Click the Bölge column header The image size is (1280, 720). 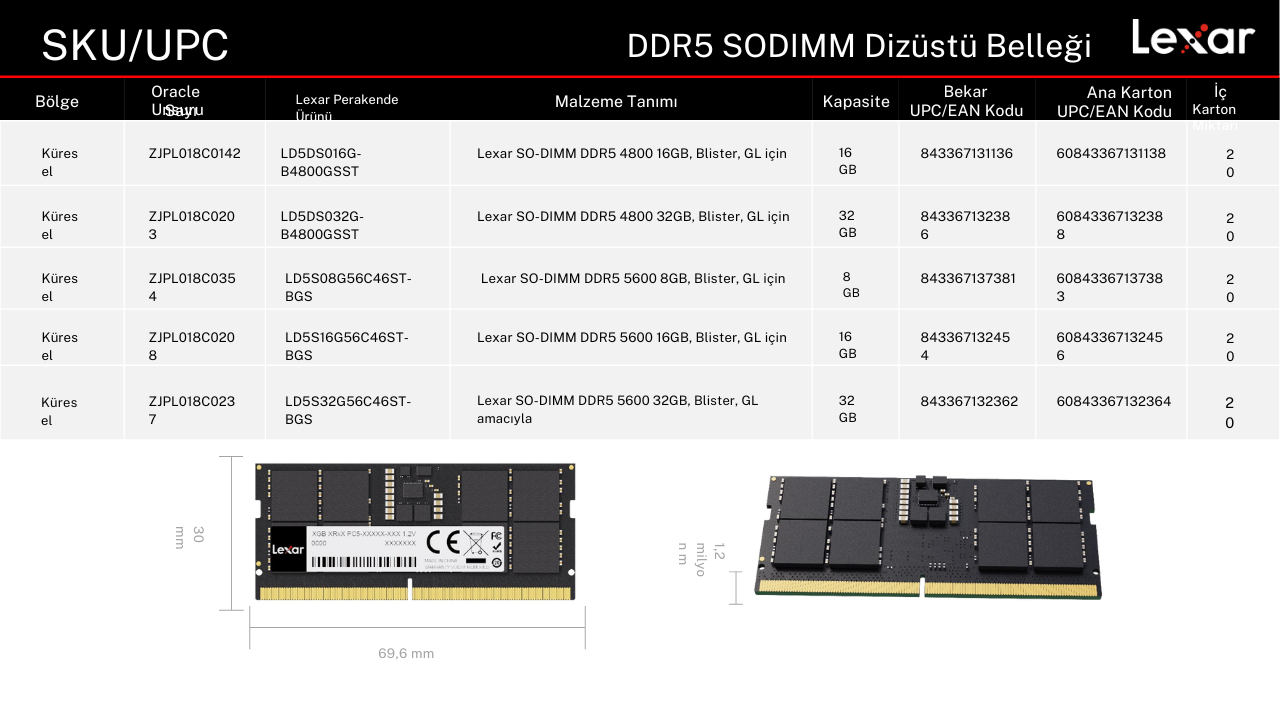click(x=57, y=101)
